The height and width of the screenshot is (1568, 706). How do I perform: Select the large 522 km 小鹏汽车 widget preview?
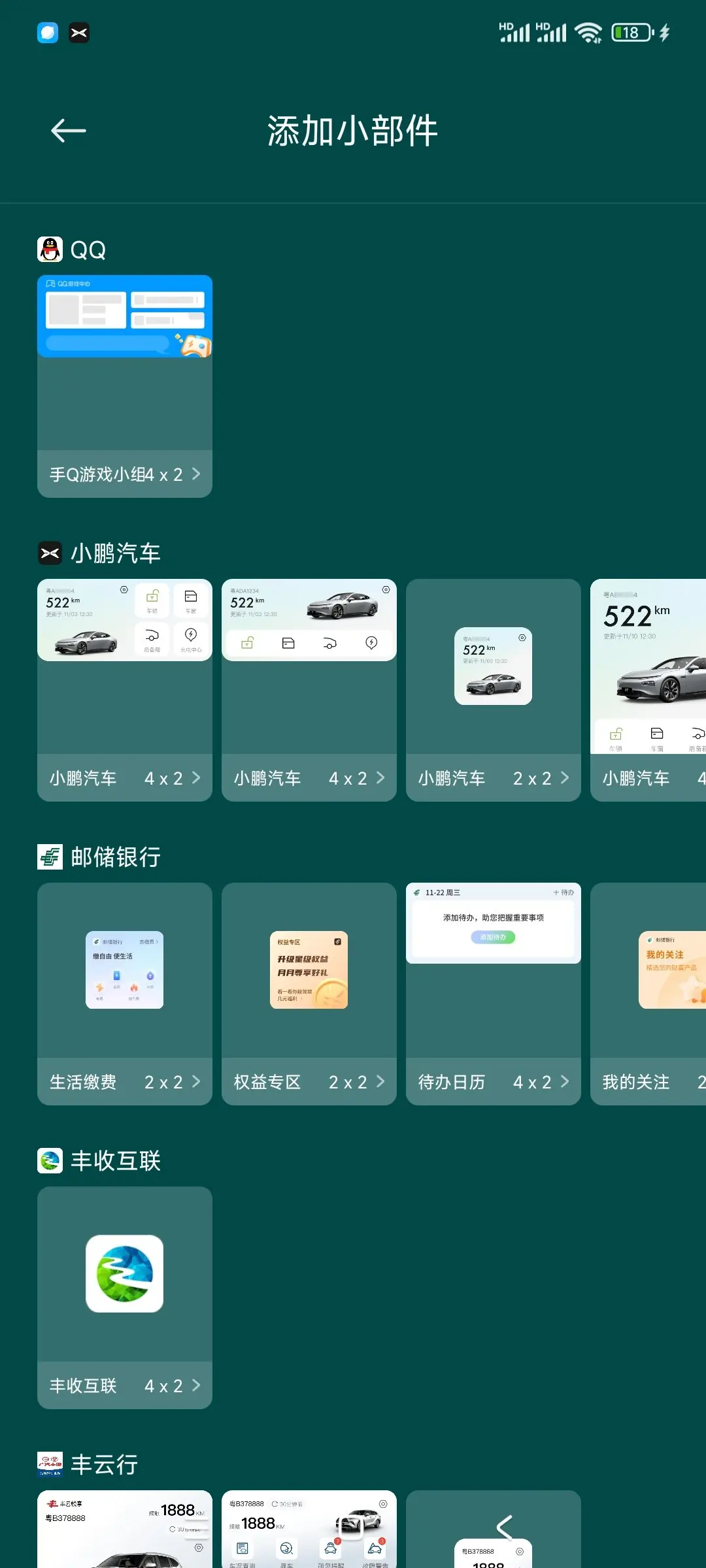648,666
